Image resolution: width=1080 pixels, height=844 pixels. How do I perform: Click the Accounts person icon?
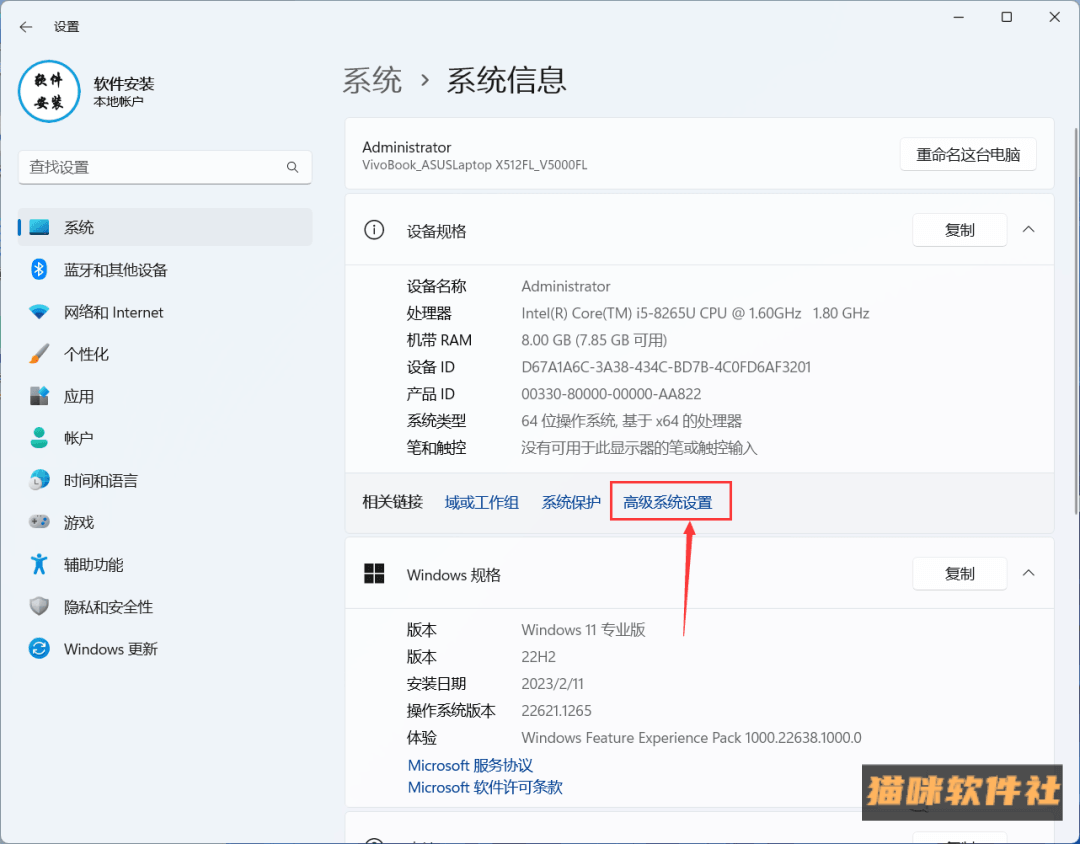(x=39, y=438)
